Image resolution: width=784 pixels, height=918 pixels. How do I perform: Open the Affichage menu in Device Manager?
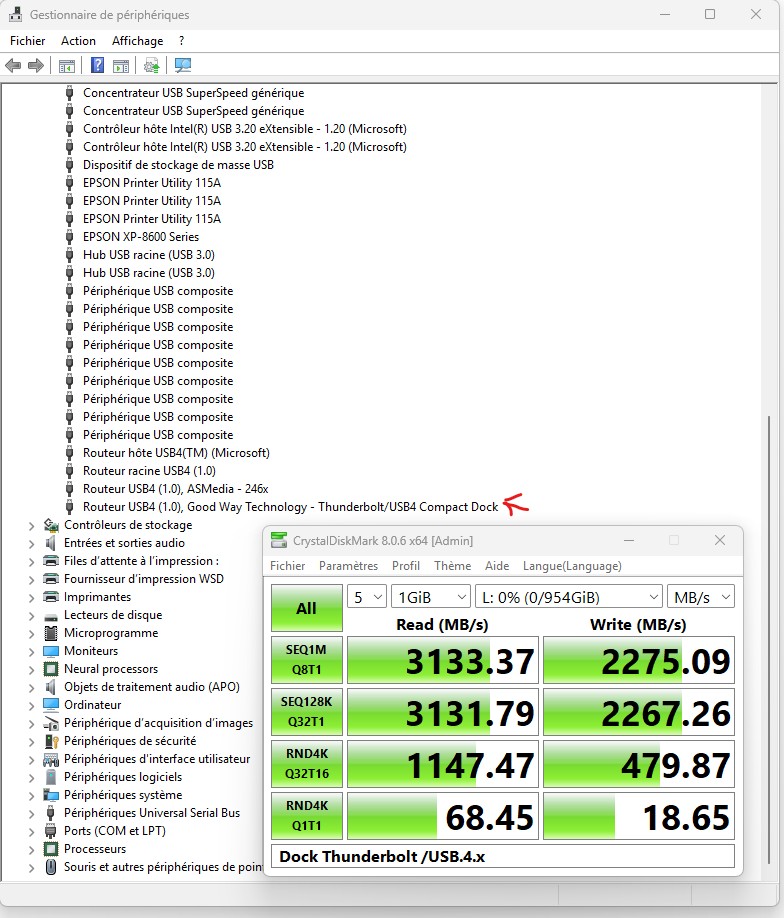(137, 41)
